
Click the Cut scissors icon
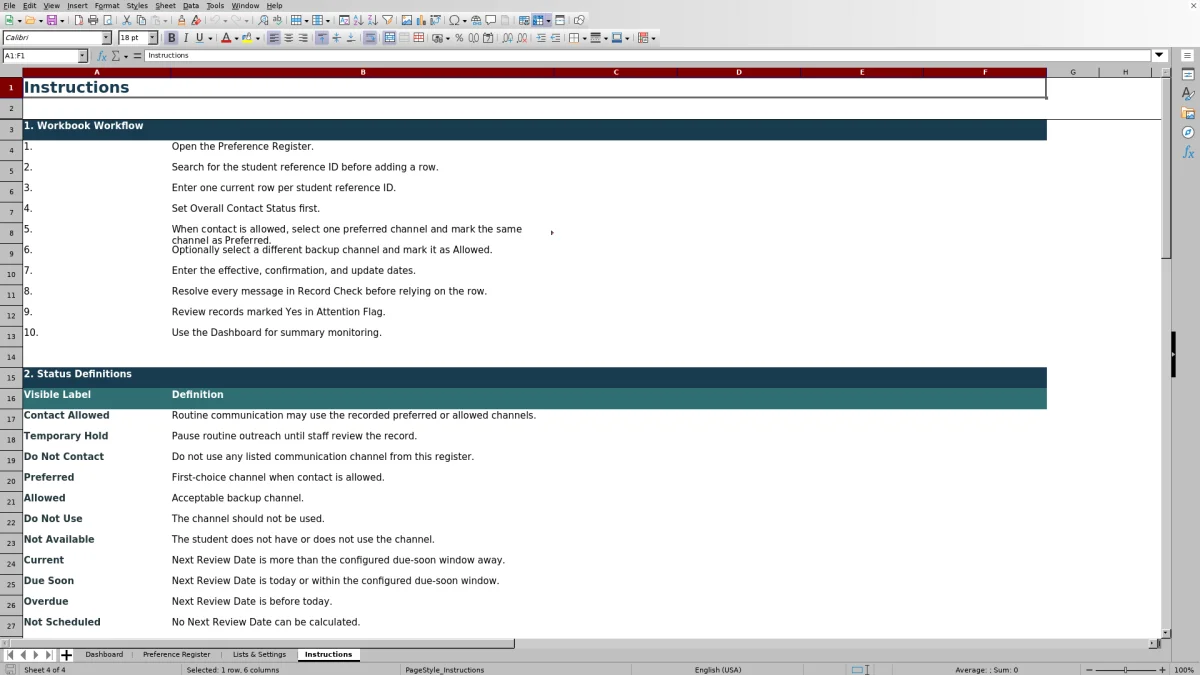pos(127,20)
